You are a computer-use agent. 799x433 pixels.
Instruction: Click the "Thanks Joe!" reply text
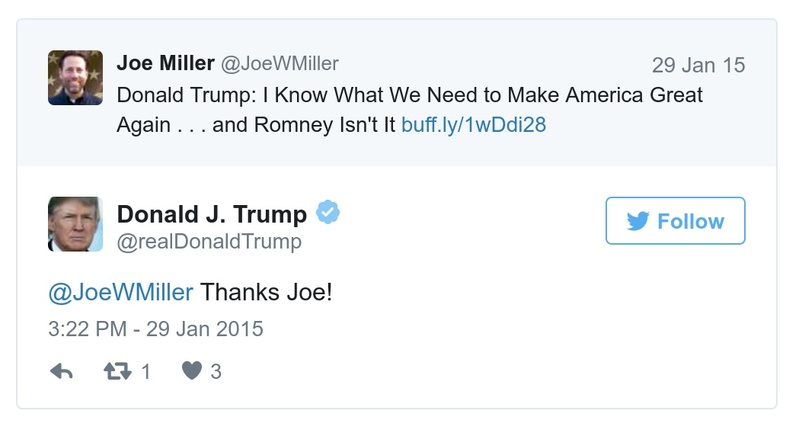tap(267, 293)
